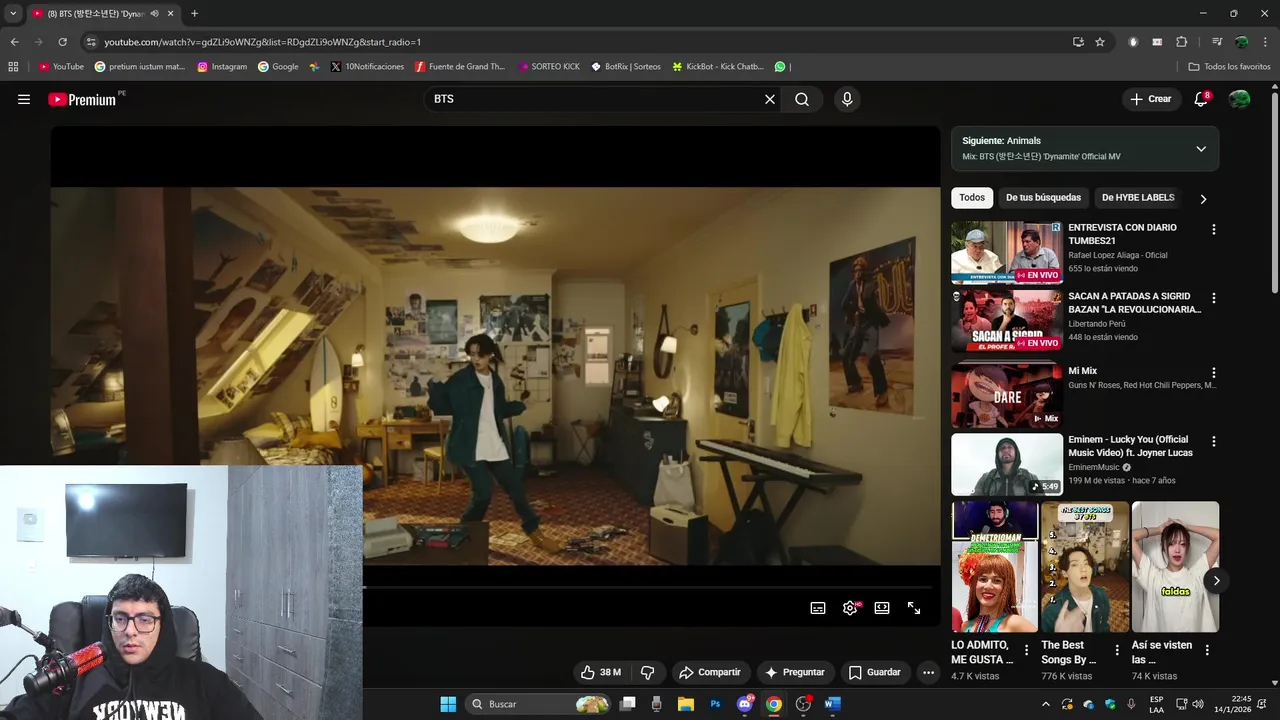Screen dimensions: 1280x720
Task: Toggle subtitles on the video player
Action: click(818, 608)
